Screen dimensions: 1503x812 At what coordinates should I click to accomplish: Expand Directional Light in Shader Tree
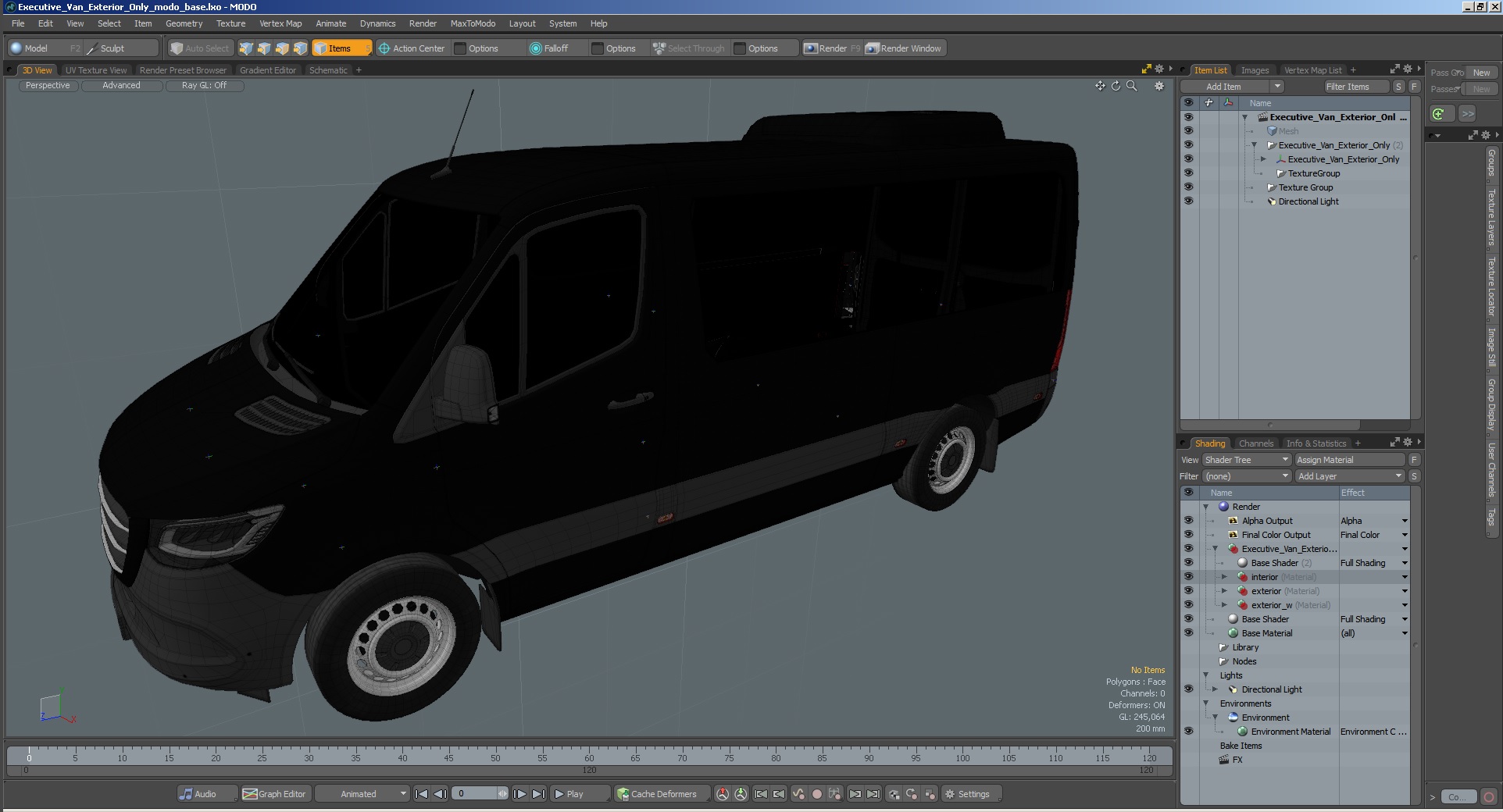tap(1215, 689)
